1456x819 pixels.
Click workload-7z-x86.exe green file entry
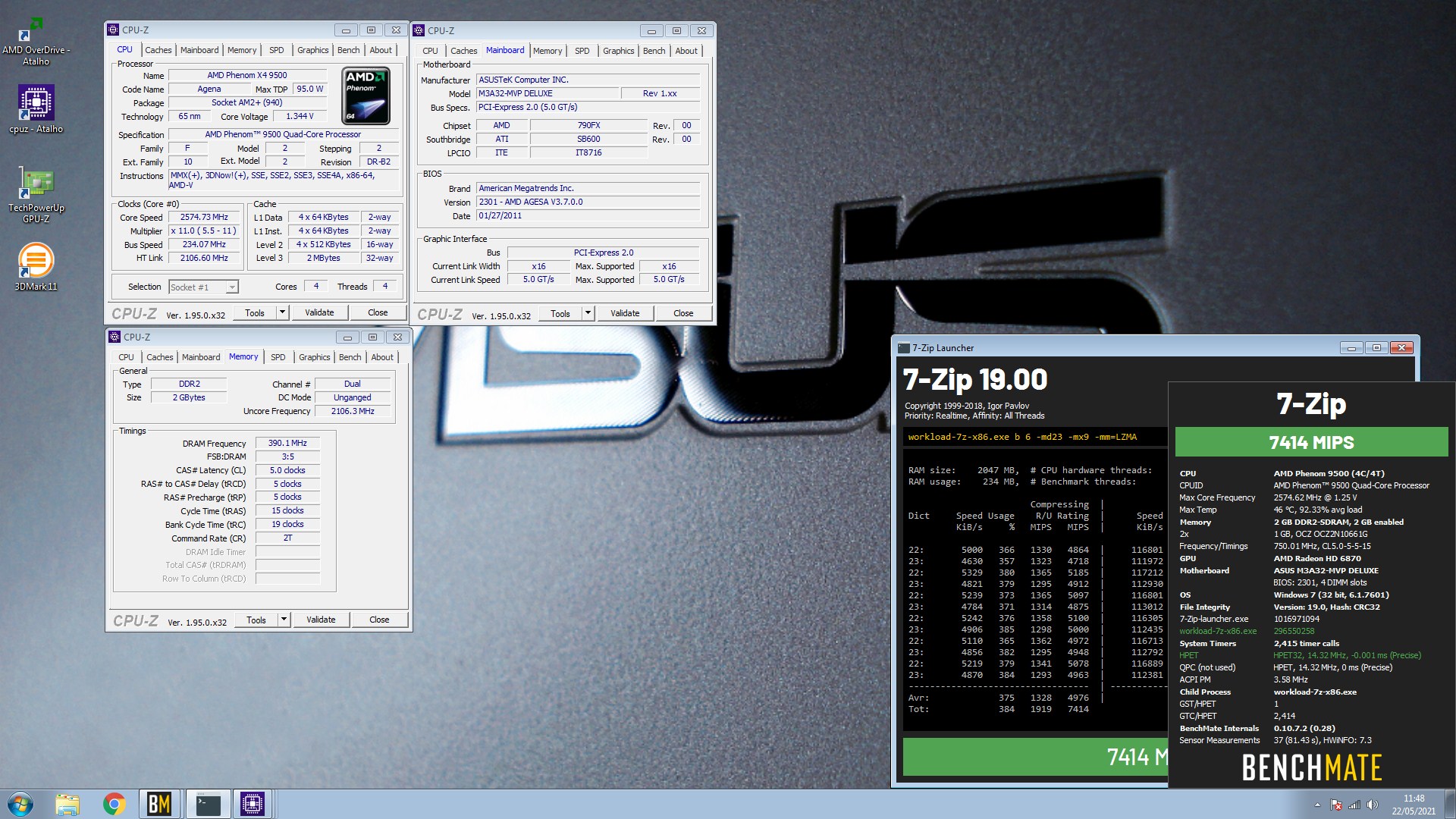(1218, 631)
